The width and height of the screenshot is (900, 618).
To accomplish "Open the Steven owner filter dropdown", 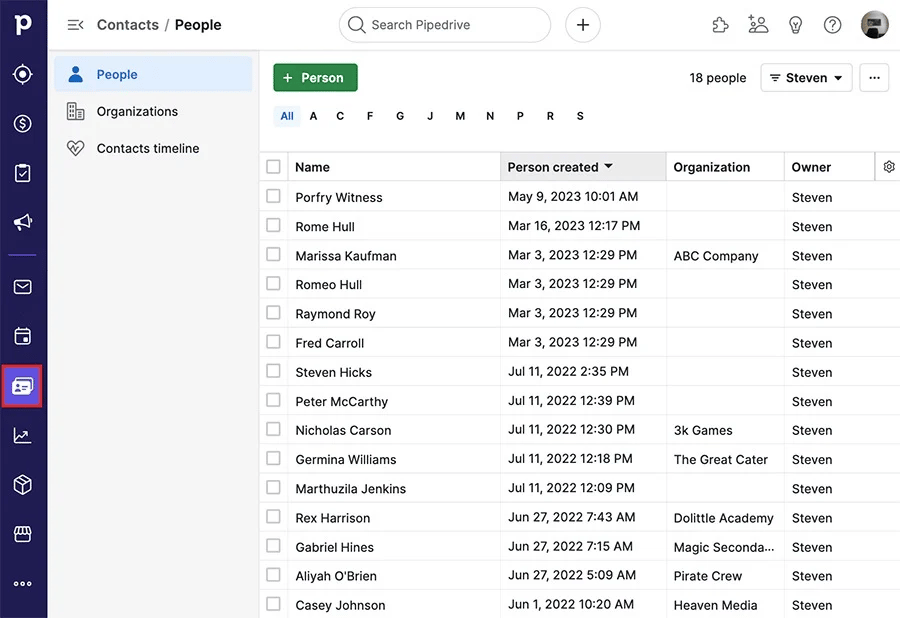I will (806, 77).
